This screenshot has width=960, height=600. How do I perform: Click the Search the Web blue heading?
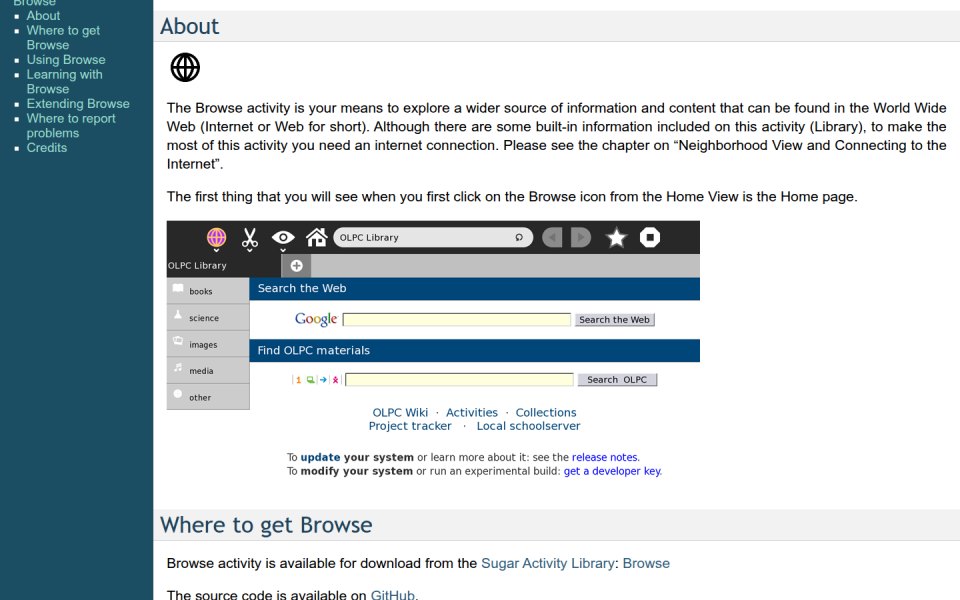[474, 288]
